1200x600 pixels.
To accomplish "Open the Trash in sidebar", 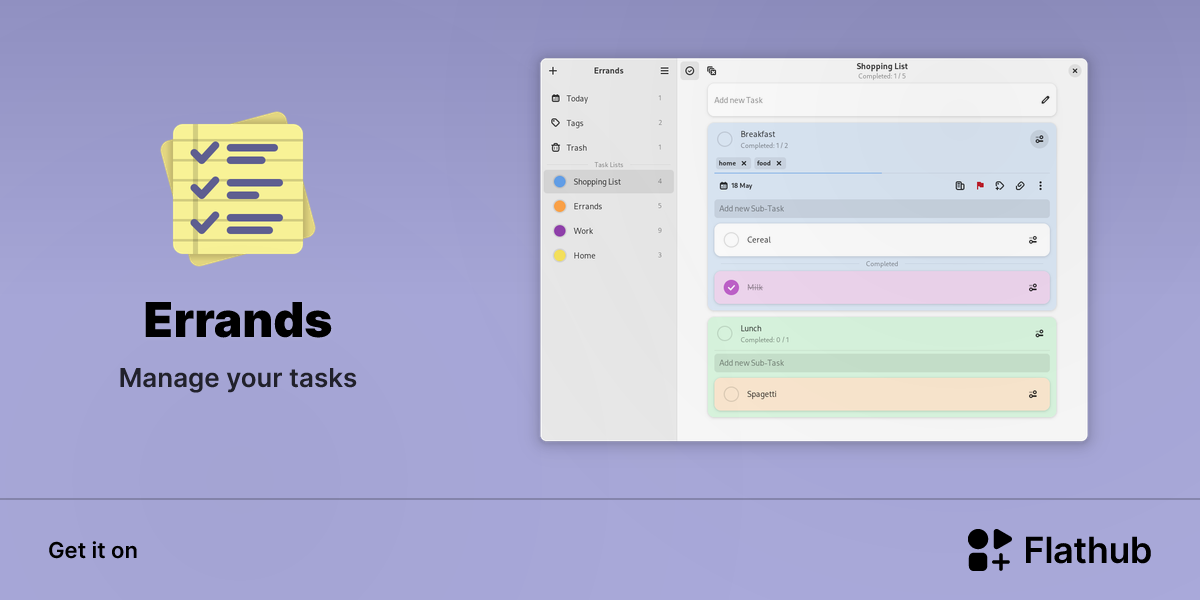I will pos(608,147).
